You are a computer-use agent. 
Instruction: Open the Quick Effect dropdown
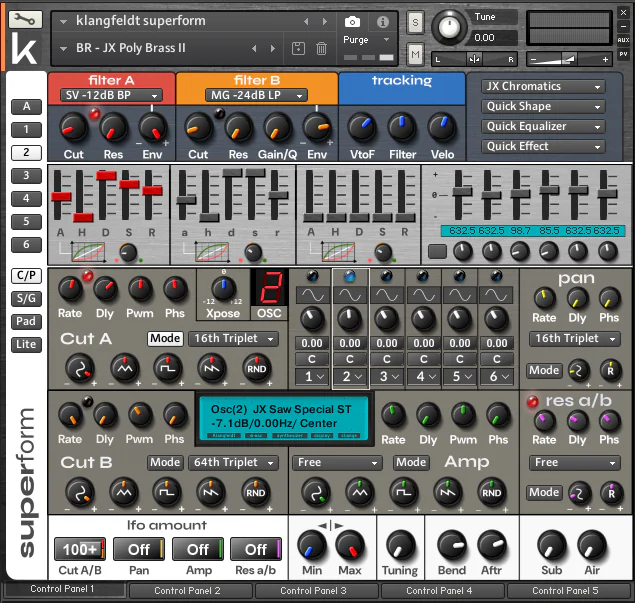tap(543, 146)
